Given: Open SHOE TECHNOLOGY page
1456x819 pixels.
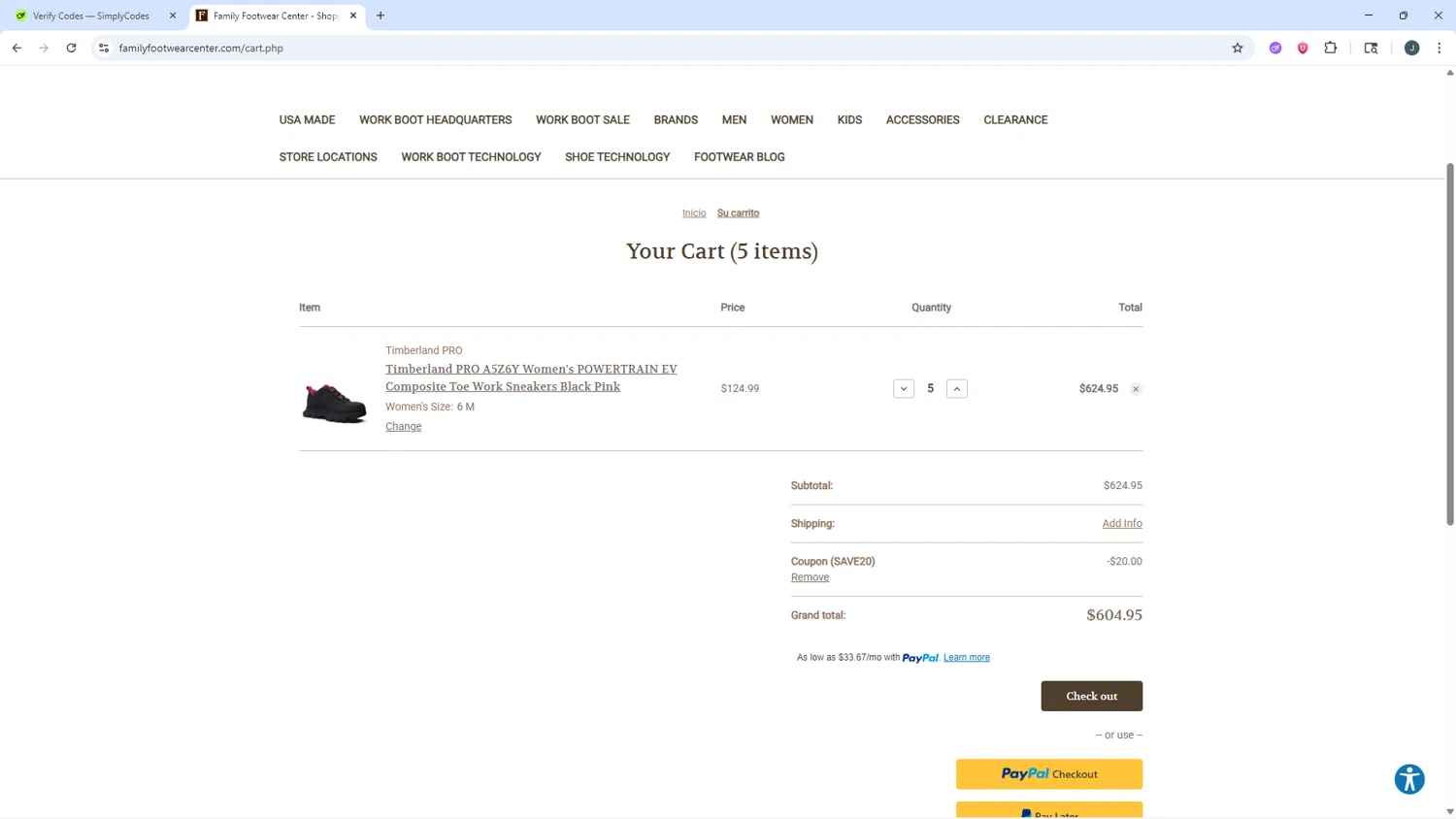Looking at the screenshot, I should (617, 157).
